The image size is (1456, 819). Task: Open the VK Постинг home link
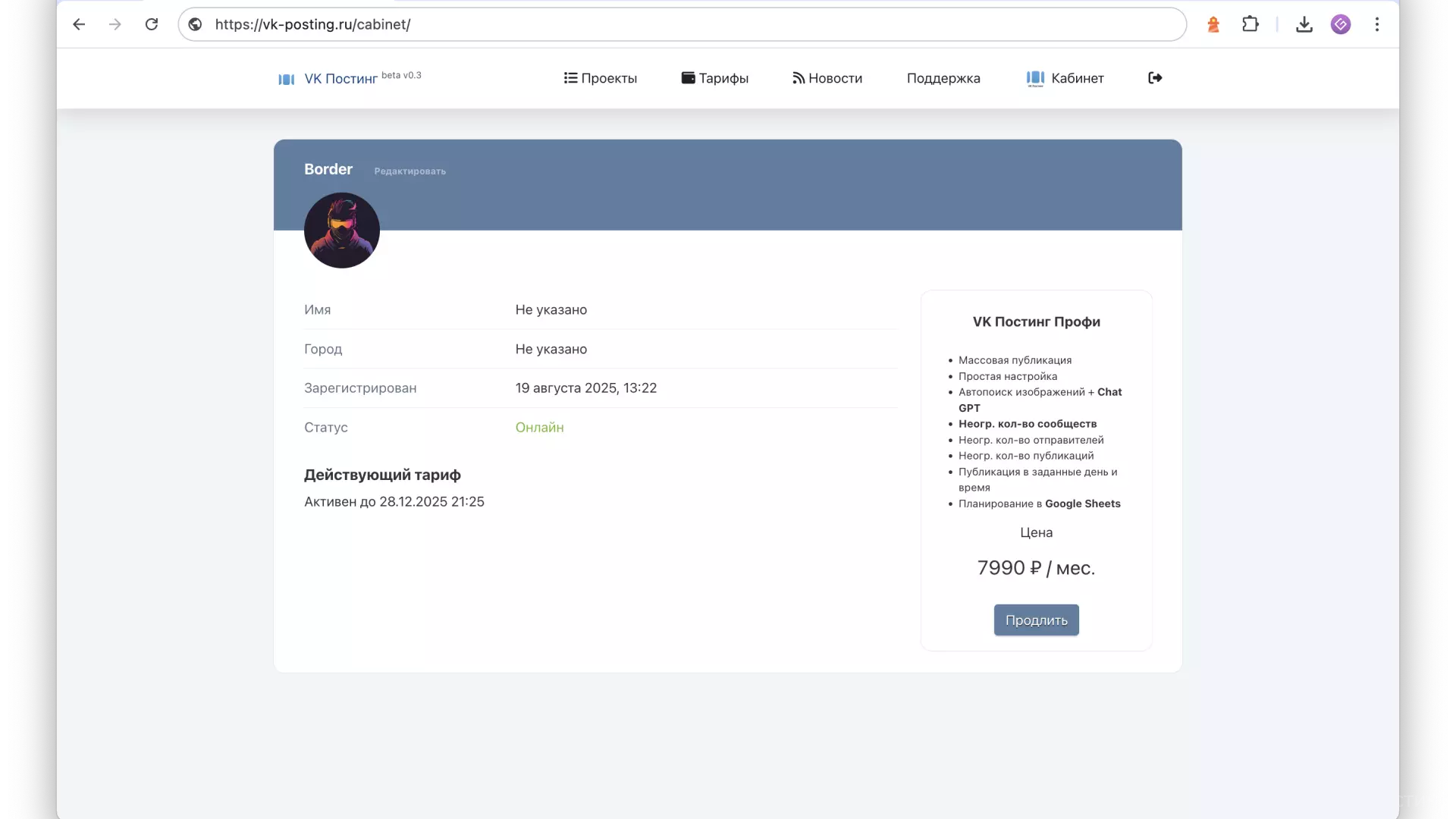coord(340,79)
